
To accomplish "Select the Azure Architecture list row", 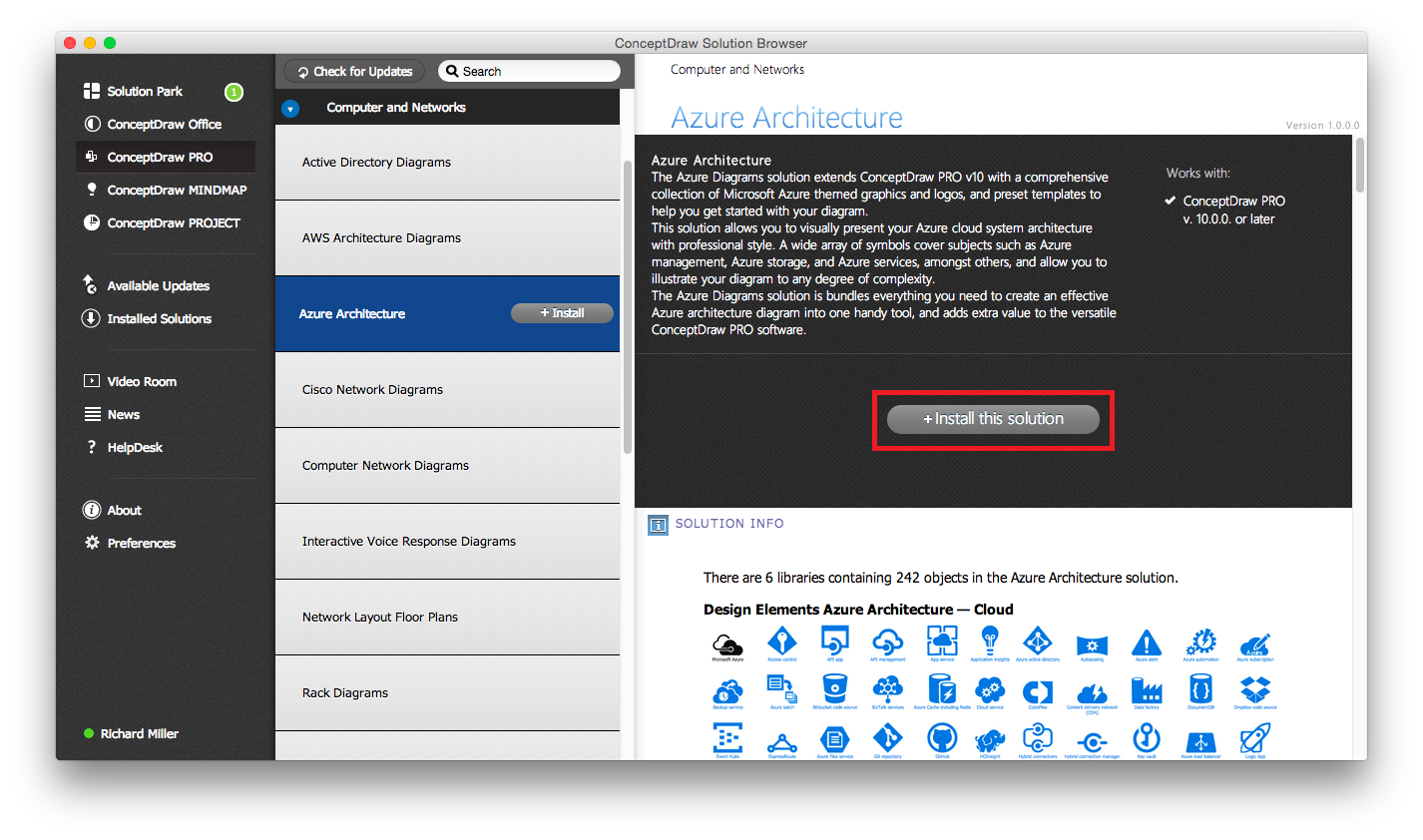I will point(447,313).
